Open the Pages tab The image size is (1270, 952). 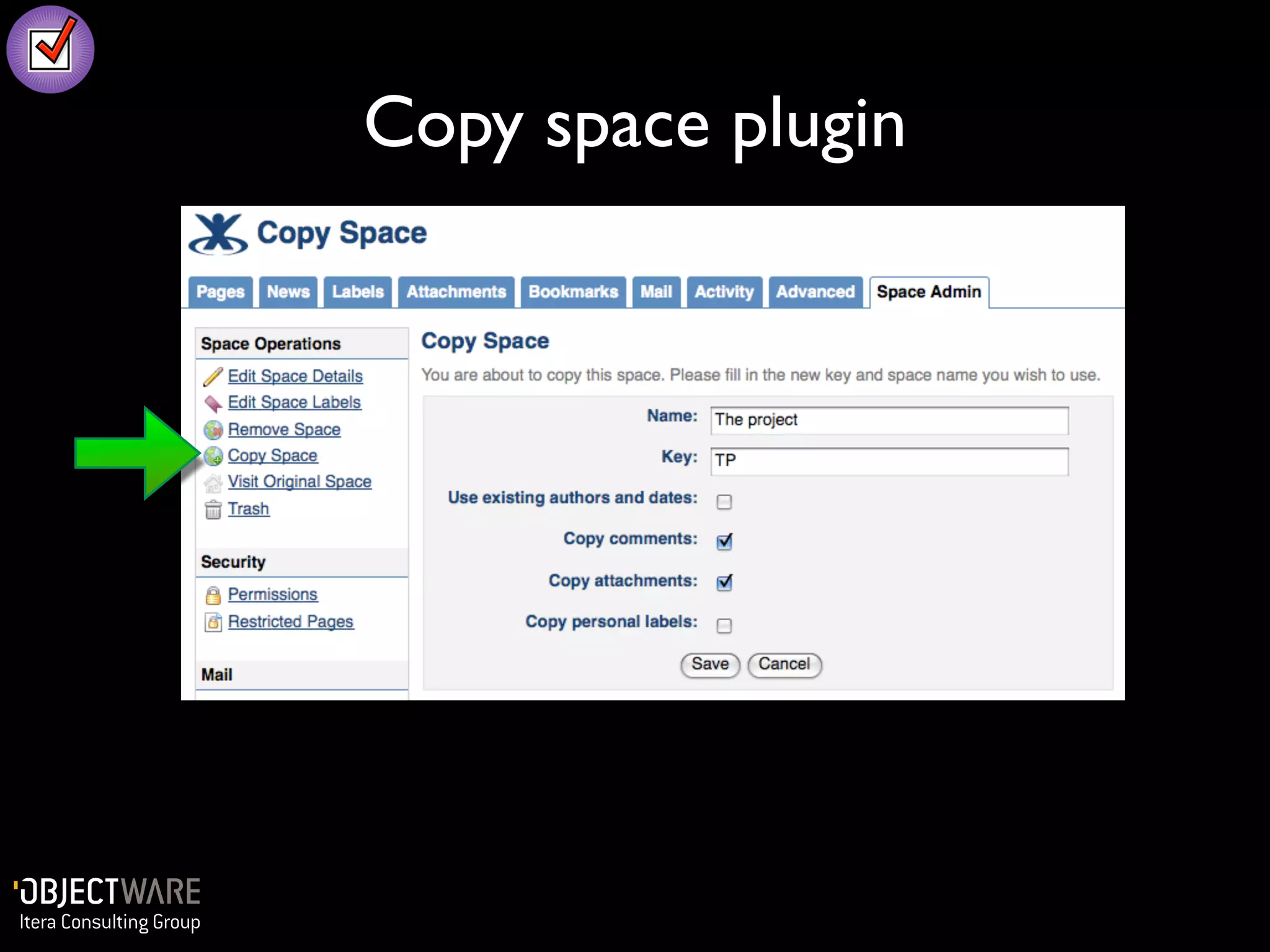point(220,292)
